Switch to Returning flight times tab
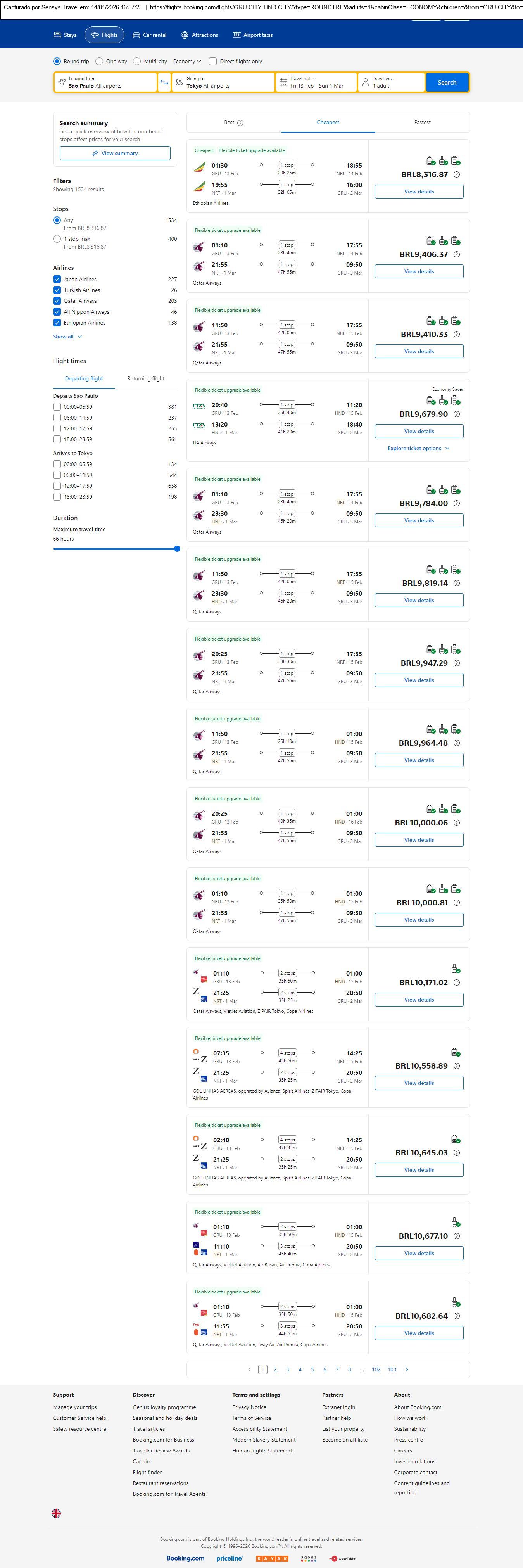523x1568 pixels. (x=145, y=378)
